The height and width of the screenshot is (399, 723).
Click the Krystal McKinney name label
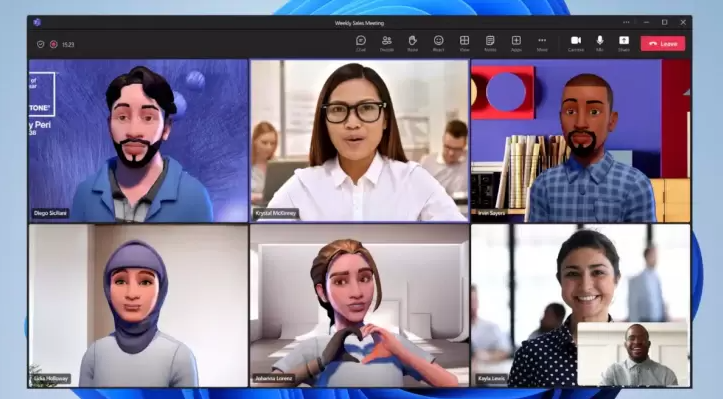pyautogui.click(x=276, y=213)
